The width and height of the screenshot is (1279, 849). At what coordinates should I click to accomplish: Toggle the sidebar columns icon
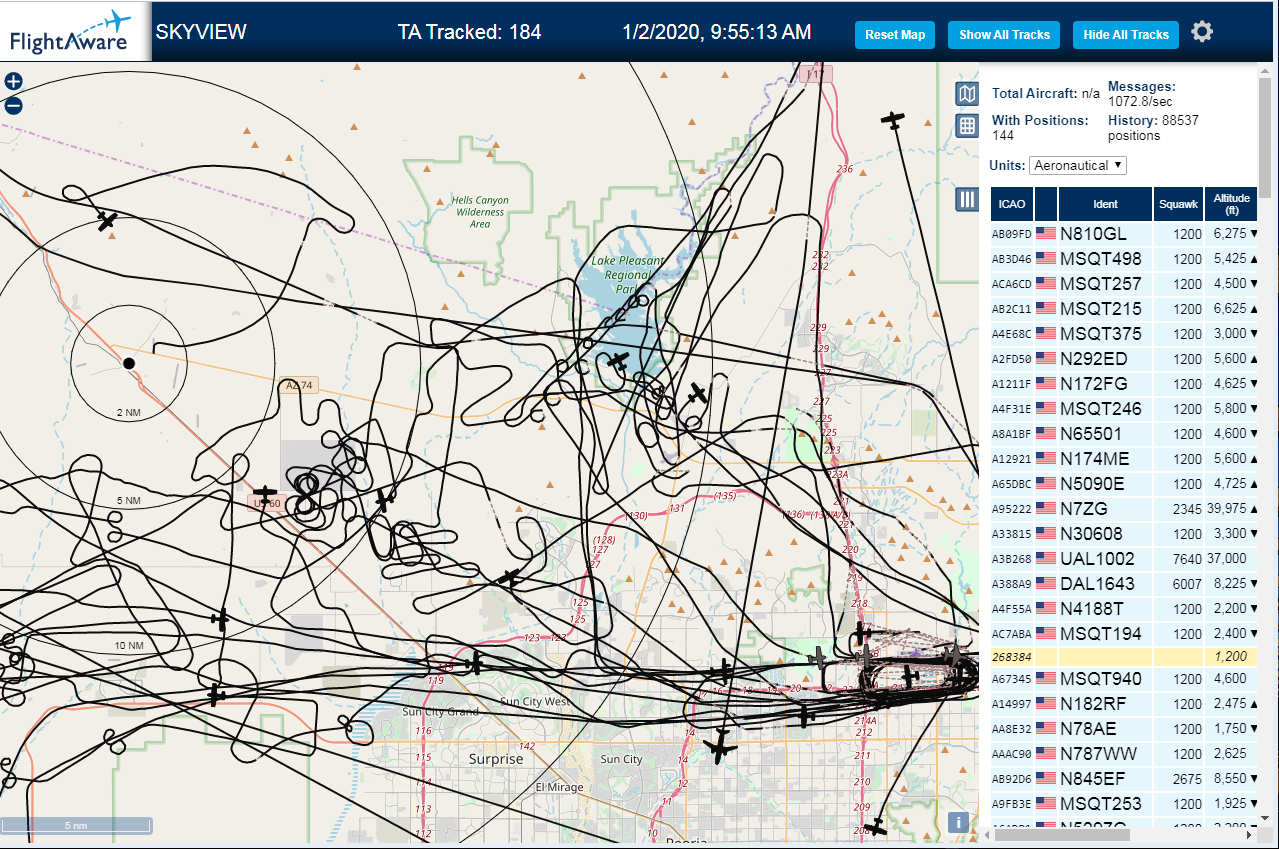[967, 199]
